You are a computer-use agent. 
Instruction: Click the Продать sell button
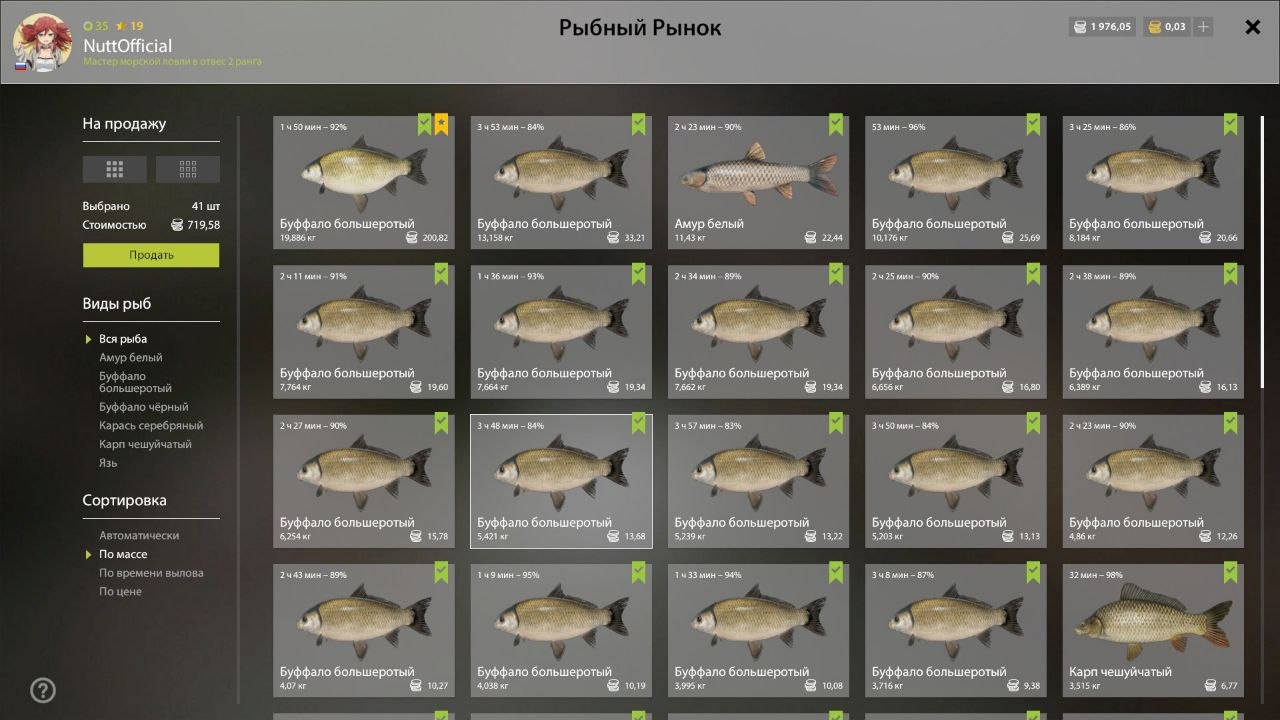pyautogui.click(x=151, y=255)
